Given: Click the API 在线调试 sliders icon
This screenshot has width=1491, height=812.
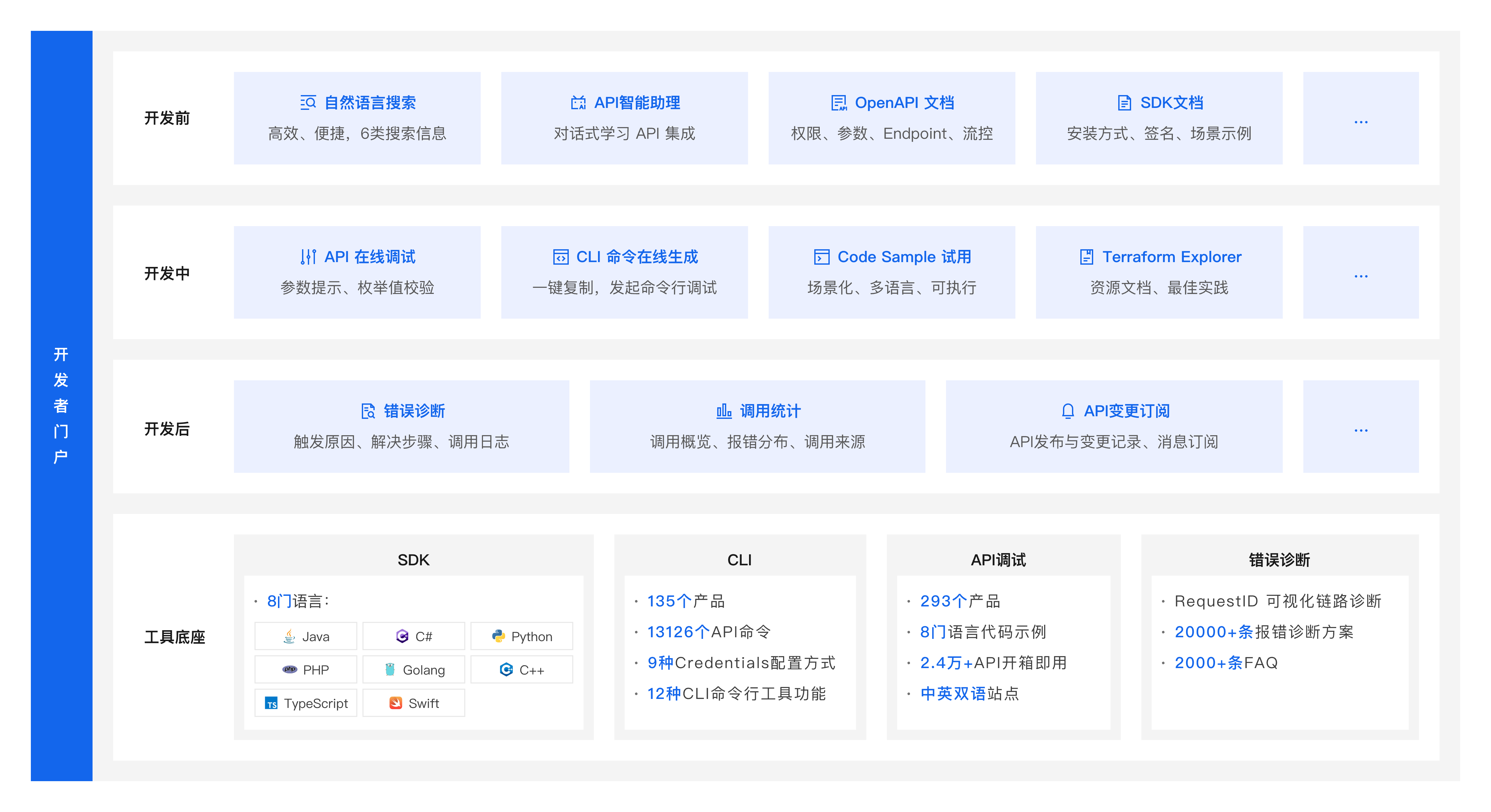Looking at the screenshot, I should click(308, 257).
